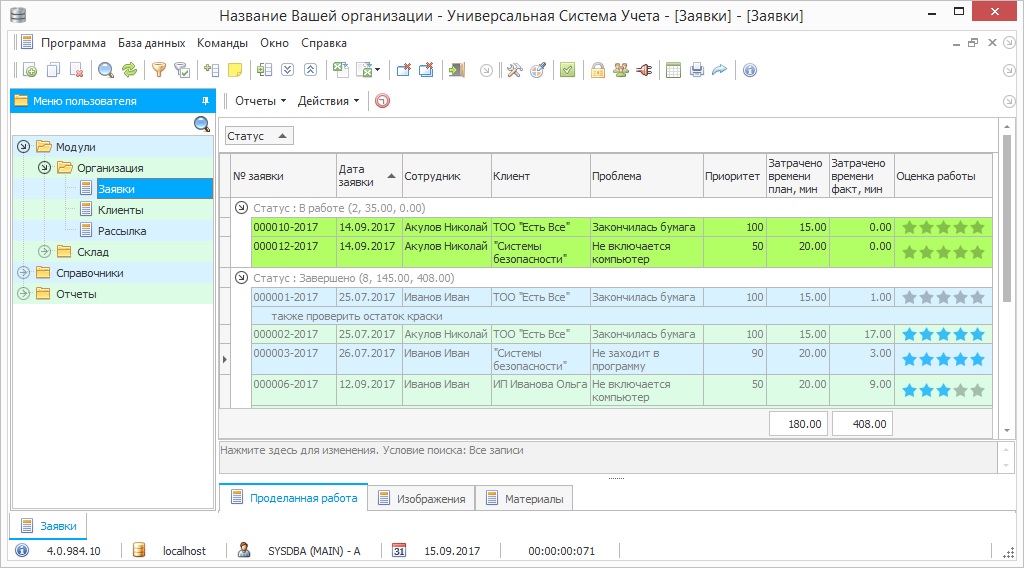Select Рассылка in the tree
1024x568 pixels.
pos(122,231)
